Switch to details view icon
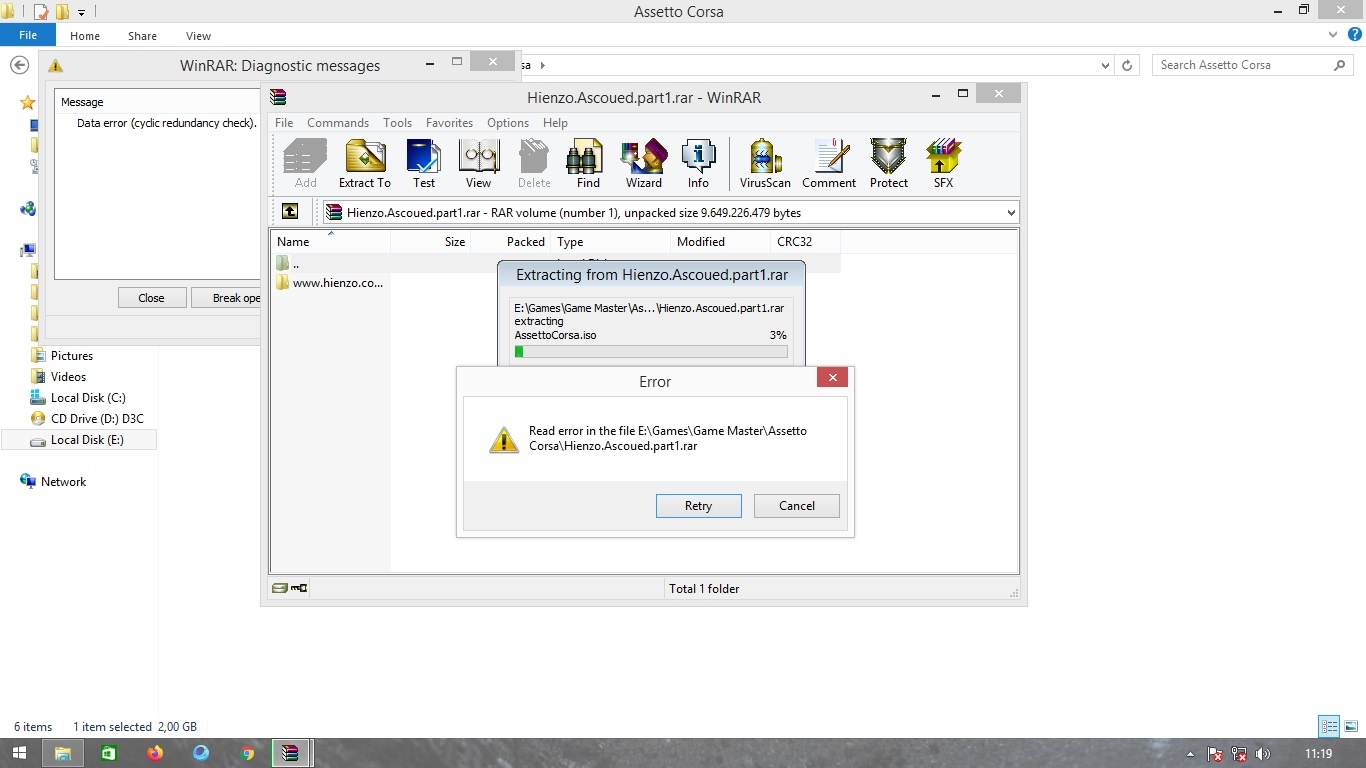The height and width of the screenshot is (768, 1366). point(1329,727)
